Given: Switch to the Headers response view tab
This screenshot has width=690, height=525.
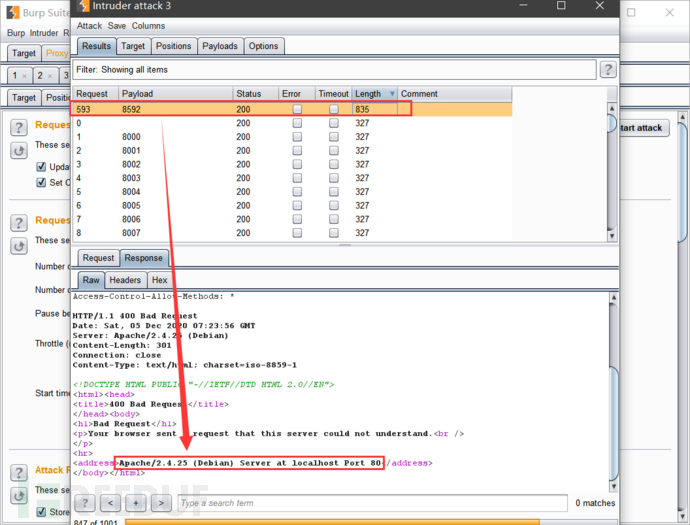Looking at the screenshot, I should tap(125, 281).
